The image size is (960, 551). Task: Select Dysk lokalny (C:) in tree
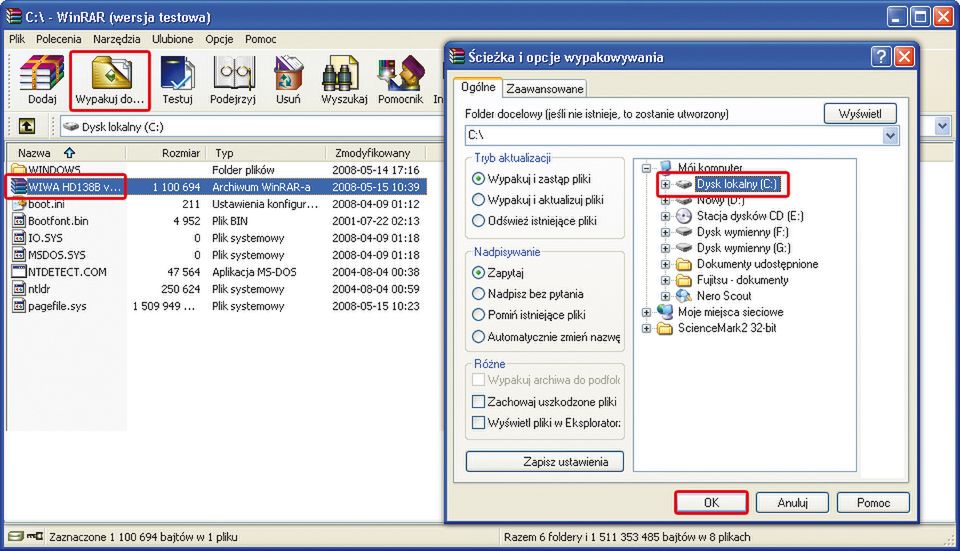point(737,184)
